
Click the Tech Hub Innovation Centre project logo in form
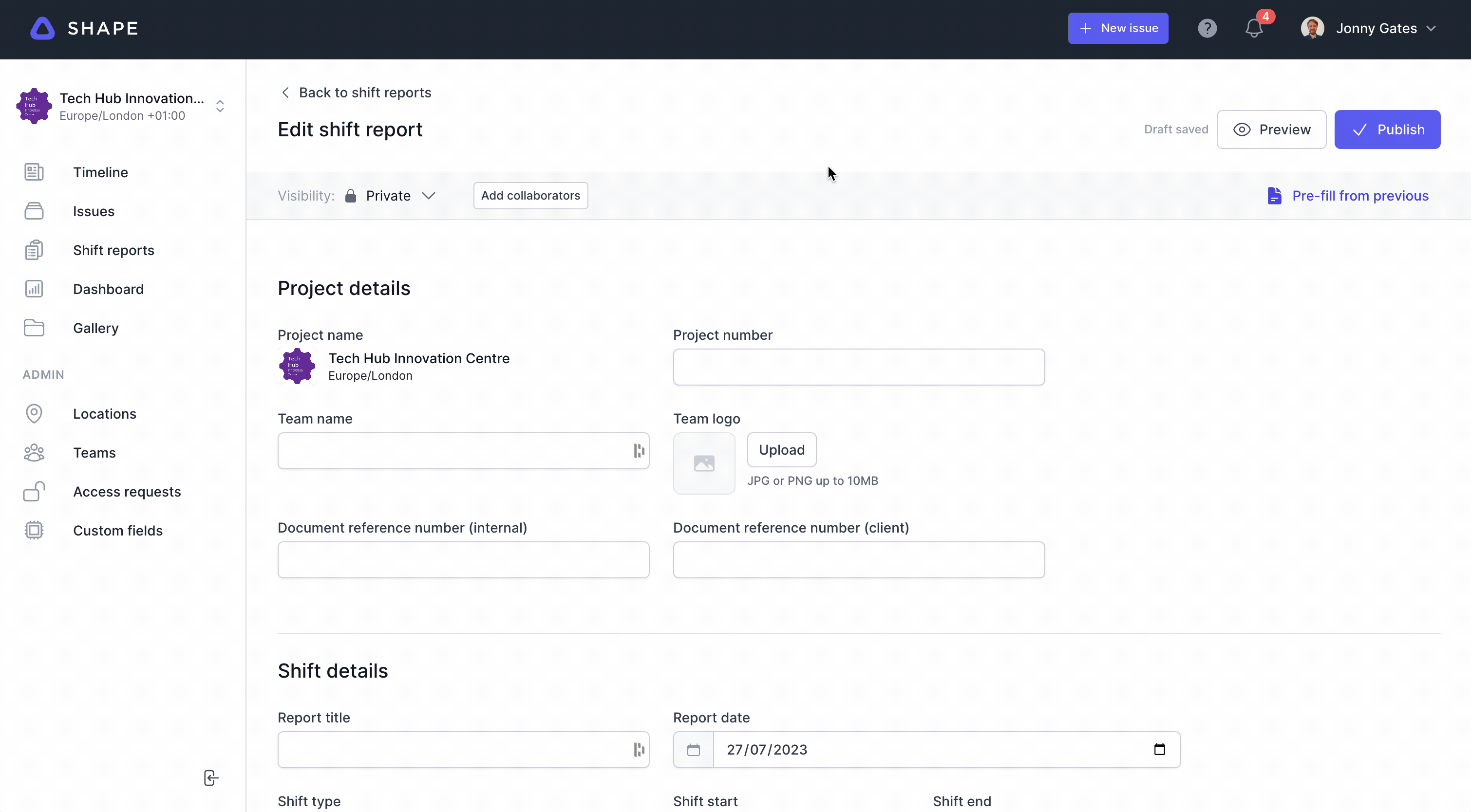(296, 367)
